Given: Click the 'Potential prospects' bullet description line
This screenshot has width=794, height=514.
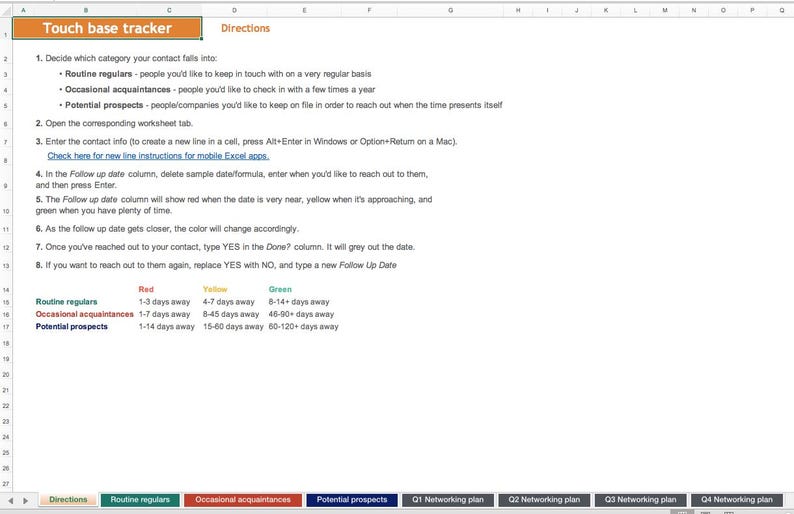Looking at the screenshot, I should tap(281, 105).
